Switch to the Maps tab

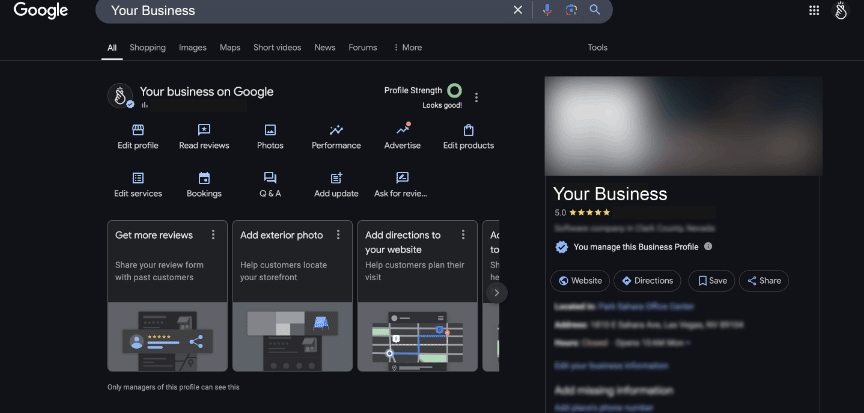(x=230, y=47)
